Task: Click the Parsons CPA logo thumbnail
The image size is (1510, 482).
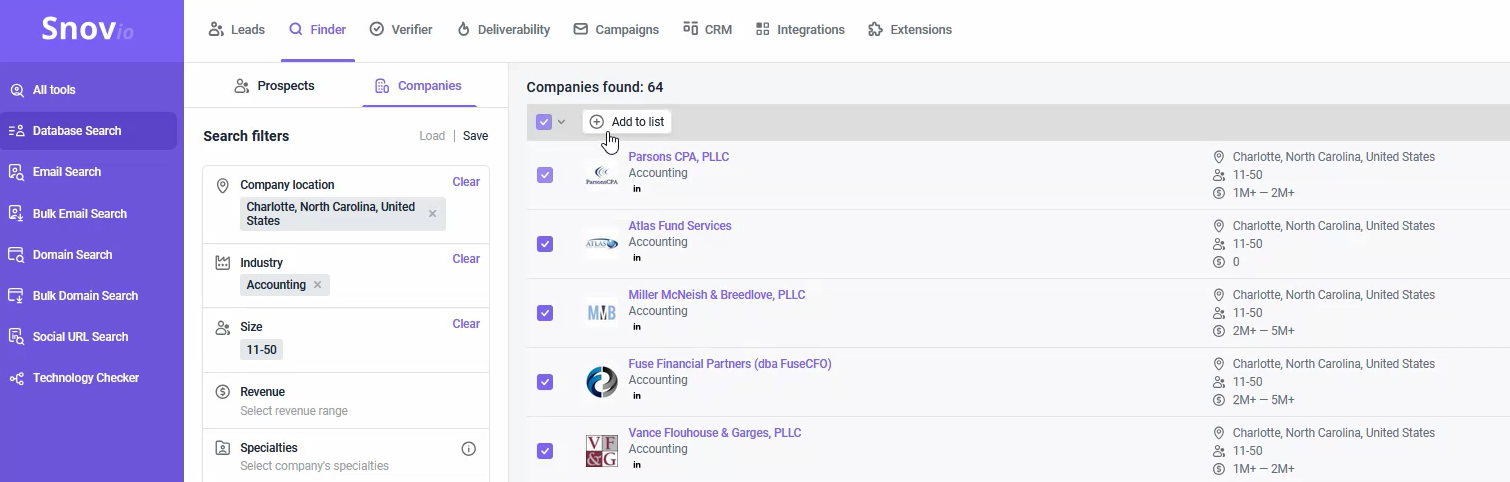Action: click(602, 175)
